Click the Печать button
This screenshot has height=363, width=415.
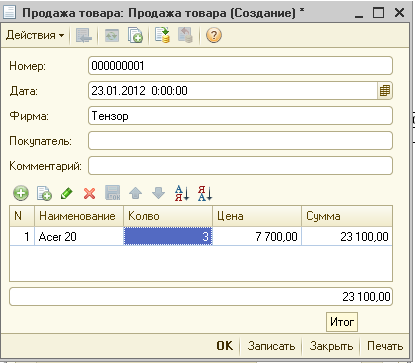point(385,346)
